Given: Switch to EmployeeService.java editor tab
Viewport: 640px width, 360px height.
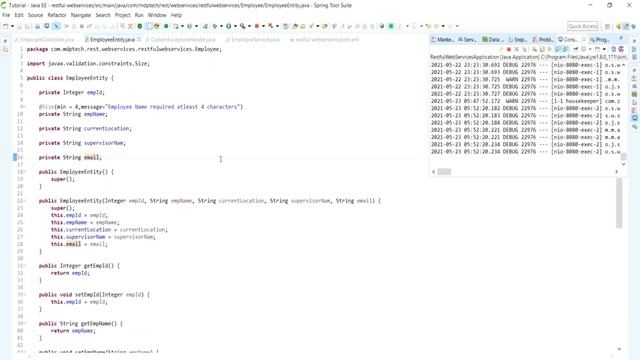Looking at the screenshot, I should [x=252, y=40].
